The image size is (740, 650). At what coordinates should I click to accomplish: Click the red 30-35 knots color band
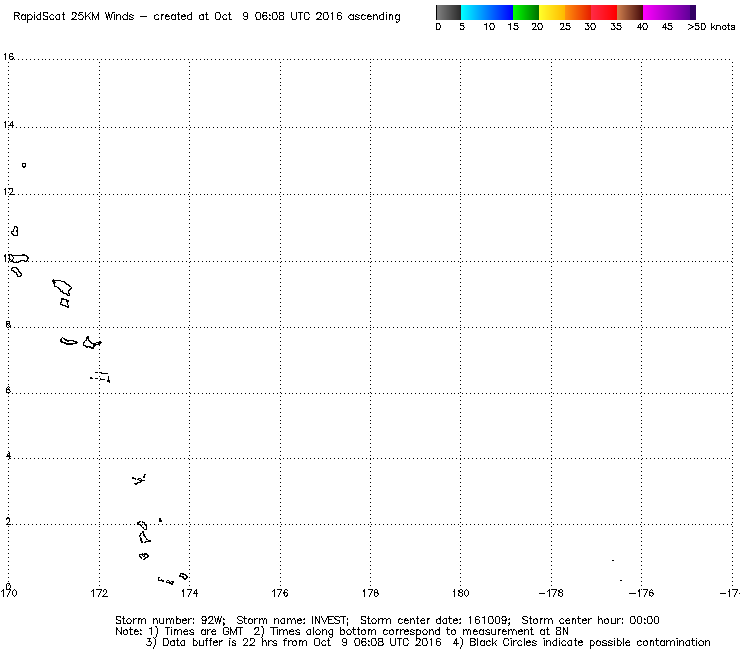coord(604,12)
